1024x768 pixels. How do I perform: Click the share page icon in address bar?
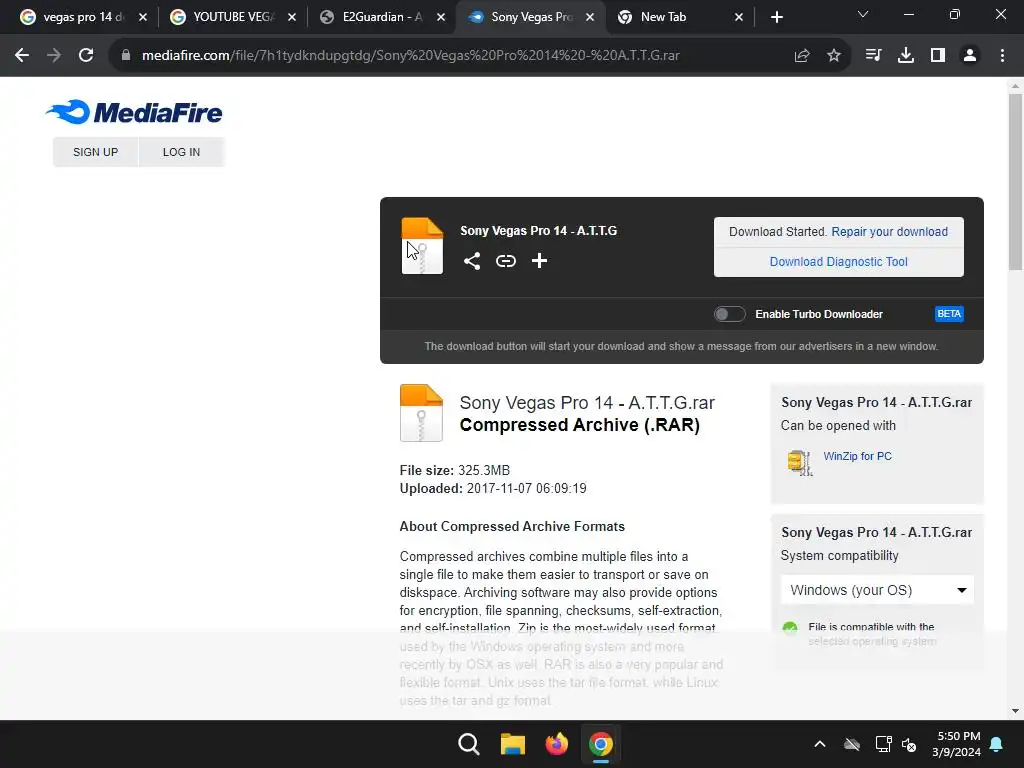(802, 56)
